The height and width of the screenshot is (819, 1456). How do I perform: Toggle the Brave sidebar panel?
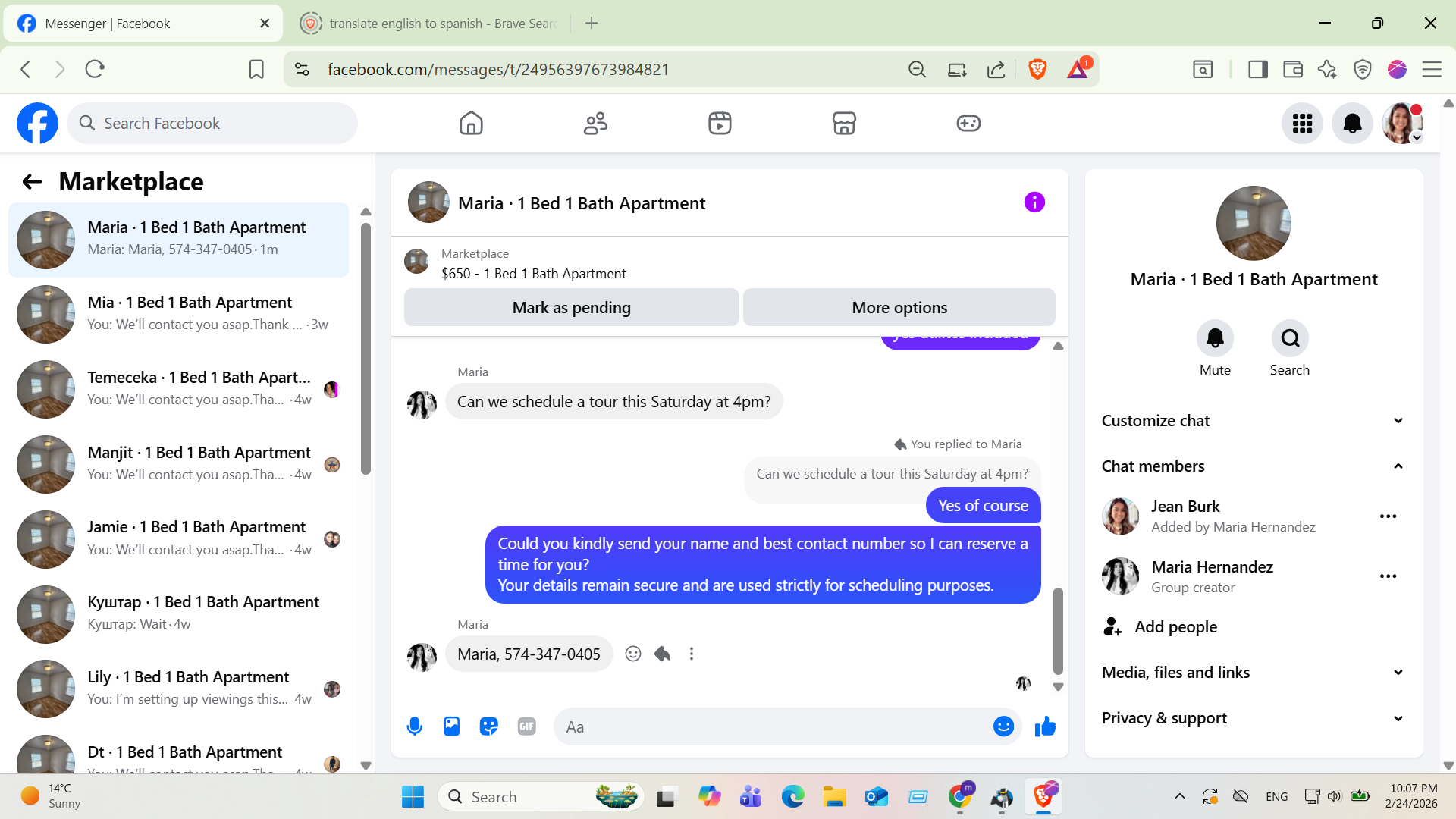(x=1257, y=69)
